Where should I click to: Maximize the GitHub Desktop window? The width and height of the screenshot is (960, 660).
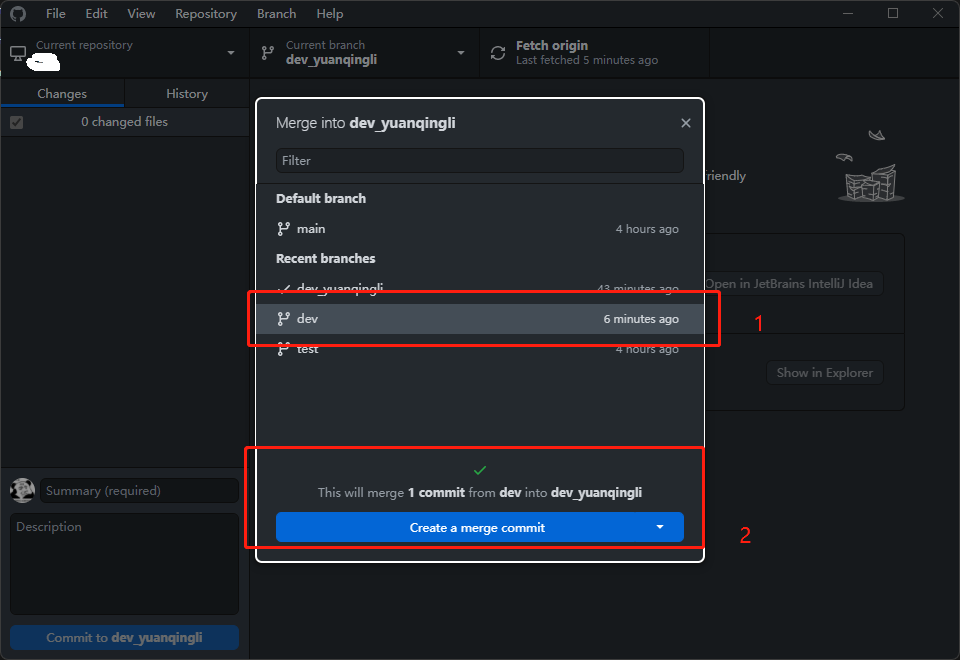(893, 13)
